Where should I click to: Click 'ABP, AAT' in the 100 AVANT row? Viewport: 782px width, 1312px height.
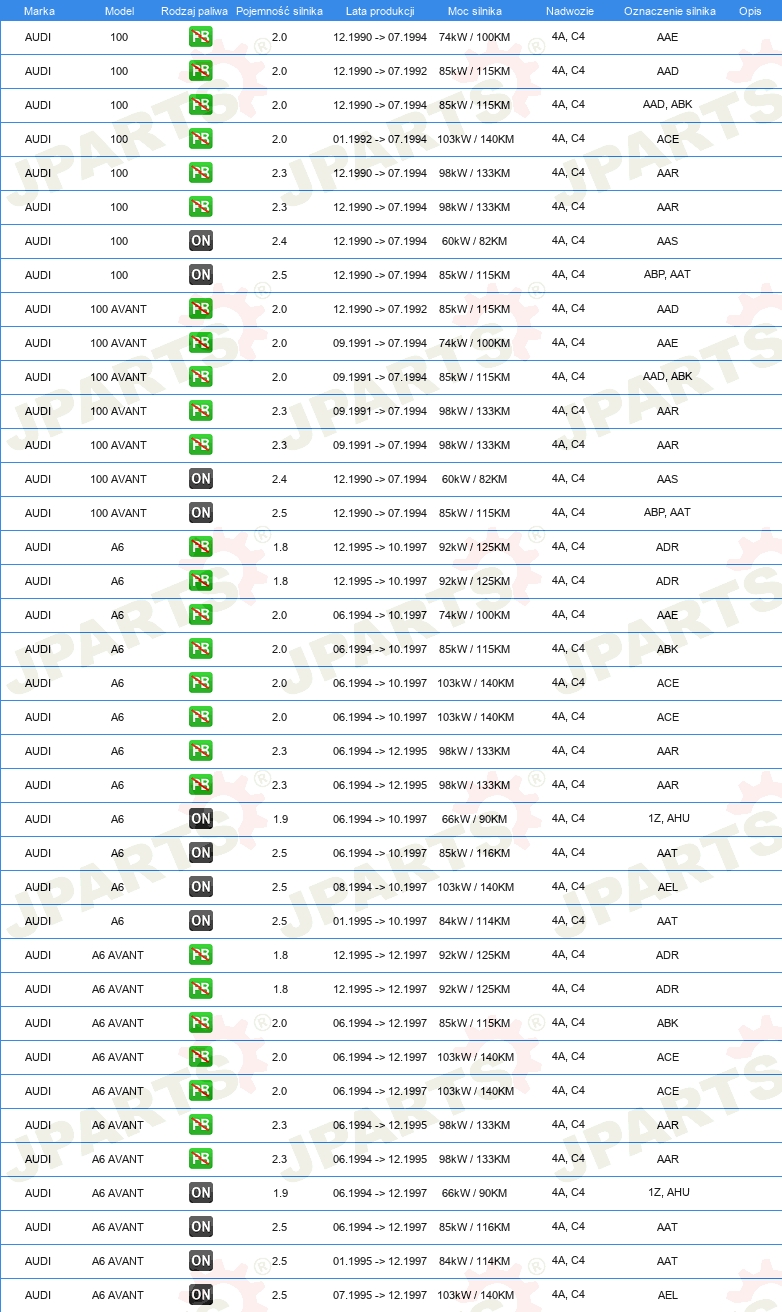tap(668, 512)
